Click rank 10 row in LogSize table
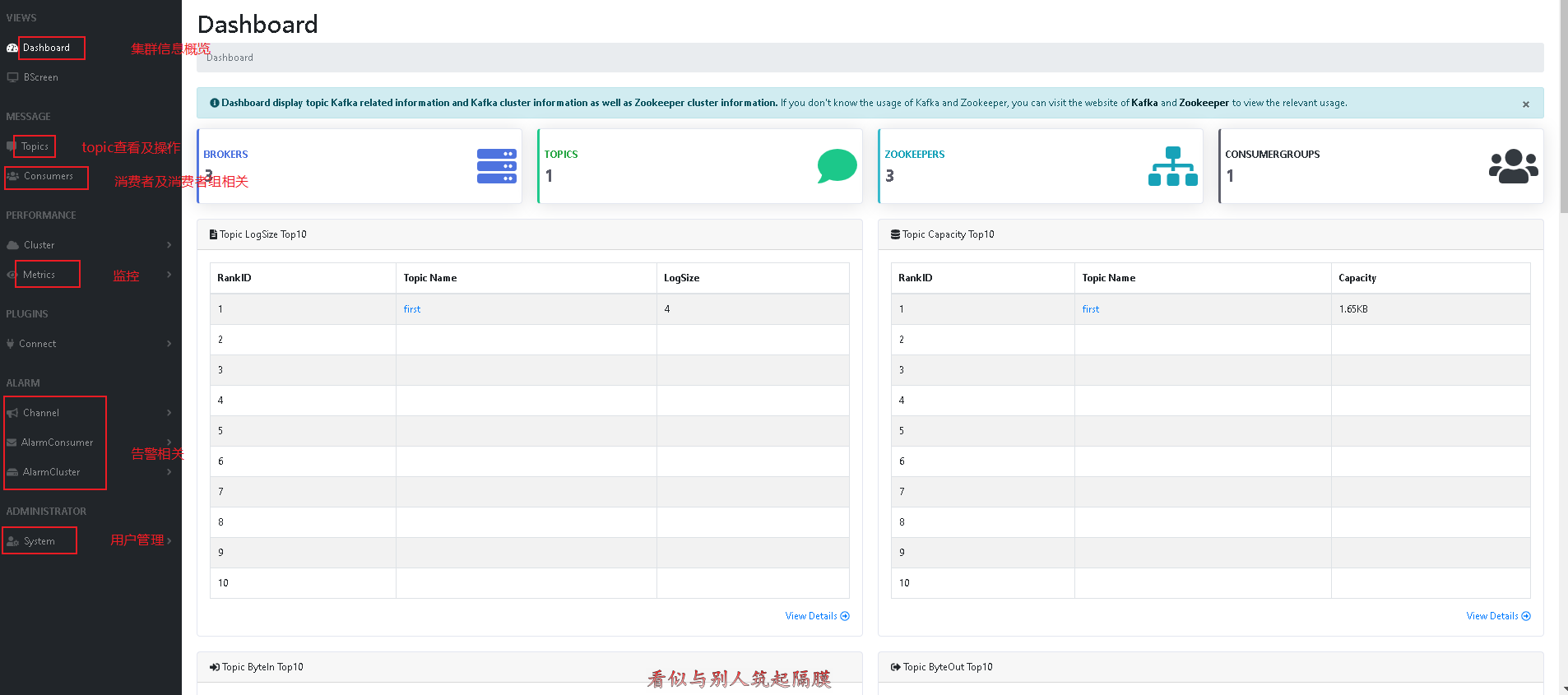 tap(530, 583)
